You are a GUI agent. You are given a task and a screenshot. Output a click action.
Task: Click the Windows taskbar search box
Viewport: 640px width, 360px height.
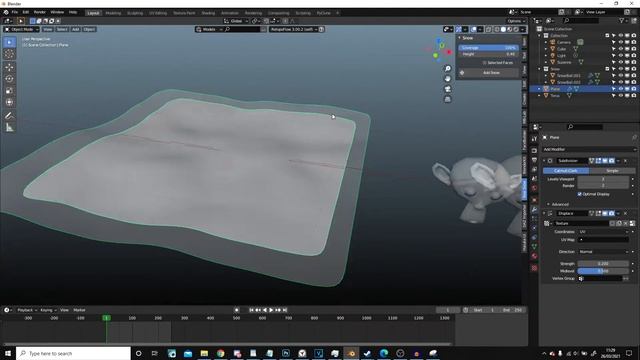[73, 353]
